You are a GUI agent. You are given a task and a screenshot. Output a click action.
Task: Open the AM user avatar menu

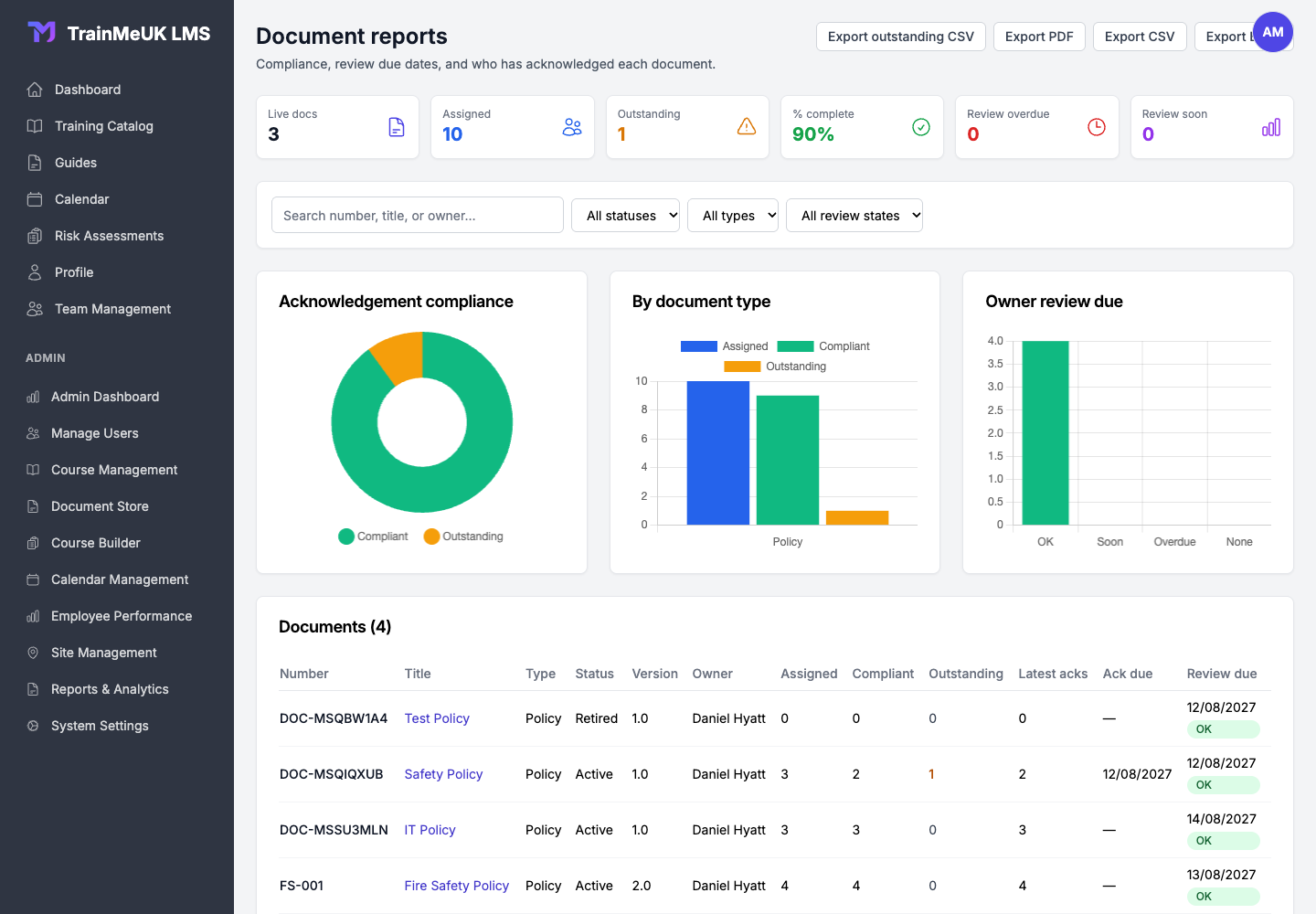tap(1273, 32)
